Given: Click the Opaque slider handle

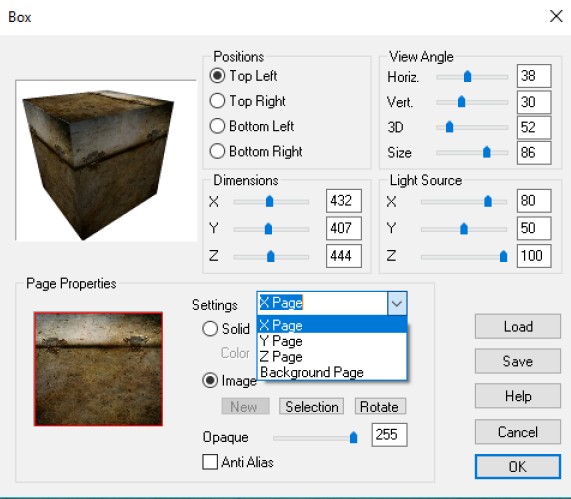Looking at the screenshot, I should [x=353, y=437].
